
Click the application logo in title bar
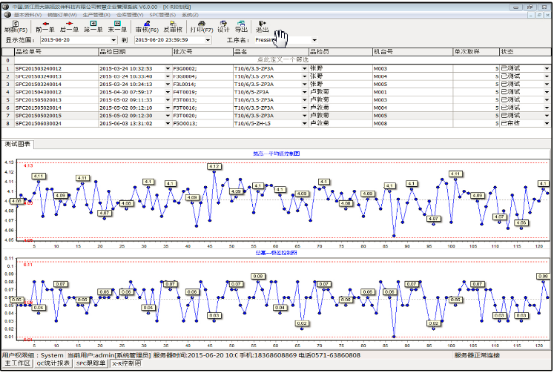(x=6, y=7)
